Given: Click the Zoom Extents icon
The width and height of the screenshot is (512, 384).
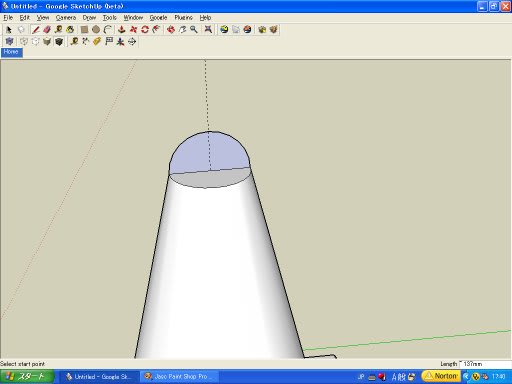Looking at the screenshot, I should pos(208,30).
